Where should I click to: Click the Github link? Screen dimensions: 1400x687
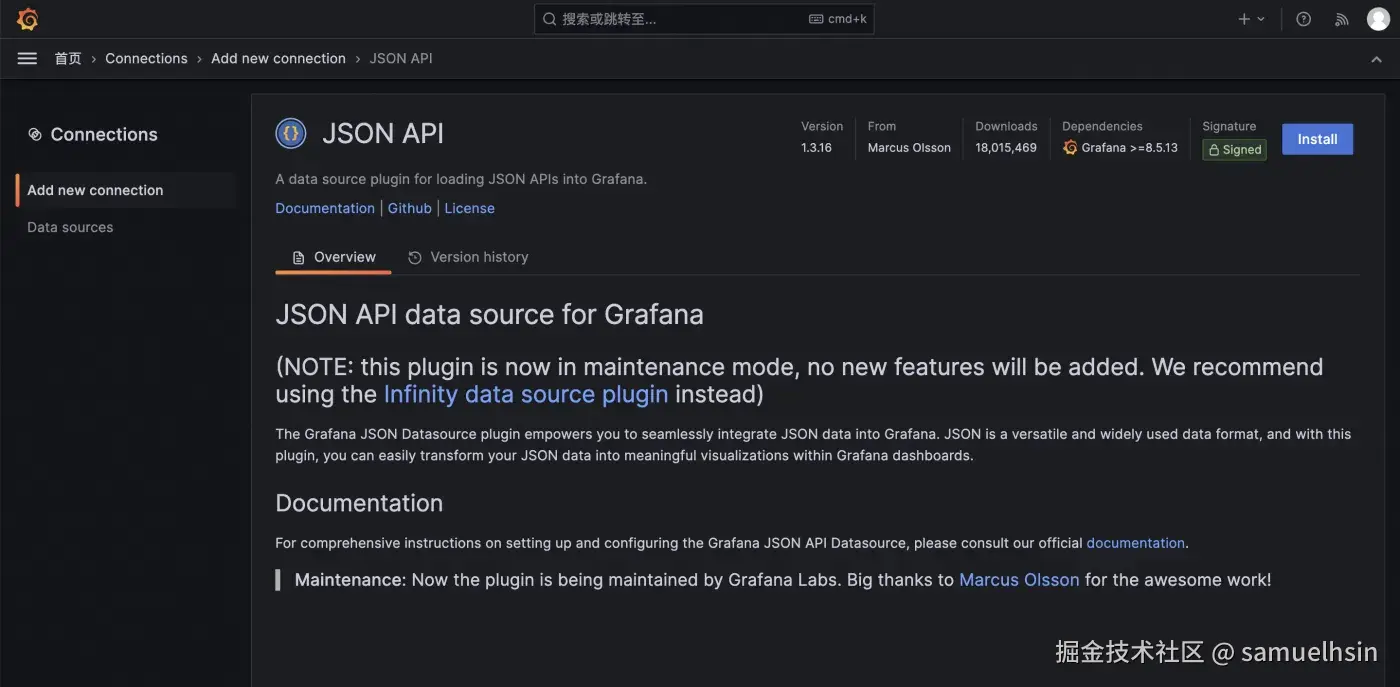click(409, 208)
